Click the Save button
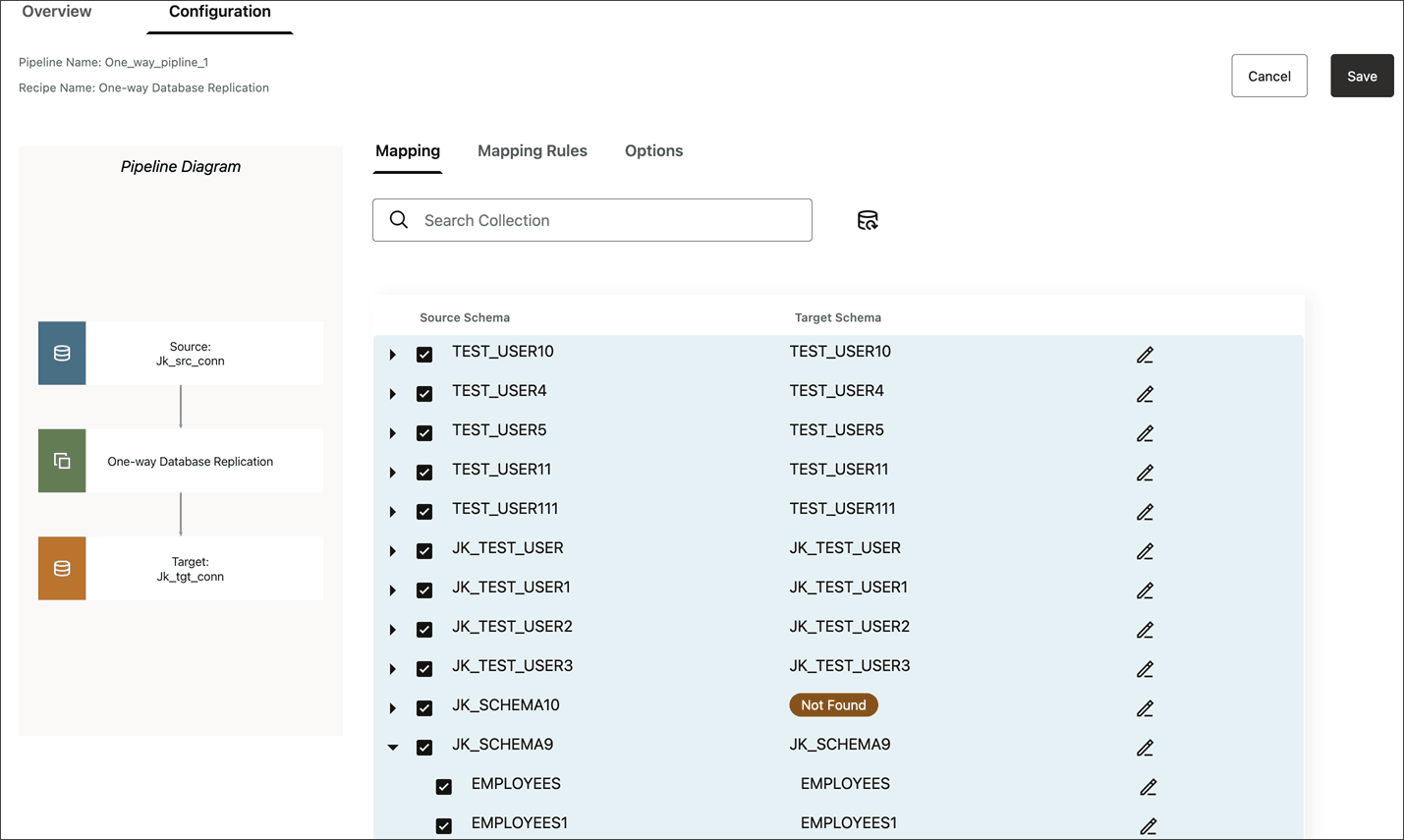Viewport: 1404px width, 840px height. (x=1362, y=76)
